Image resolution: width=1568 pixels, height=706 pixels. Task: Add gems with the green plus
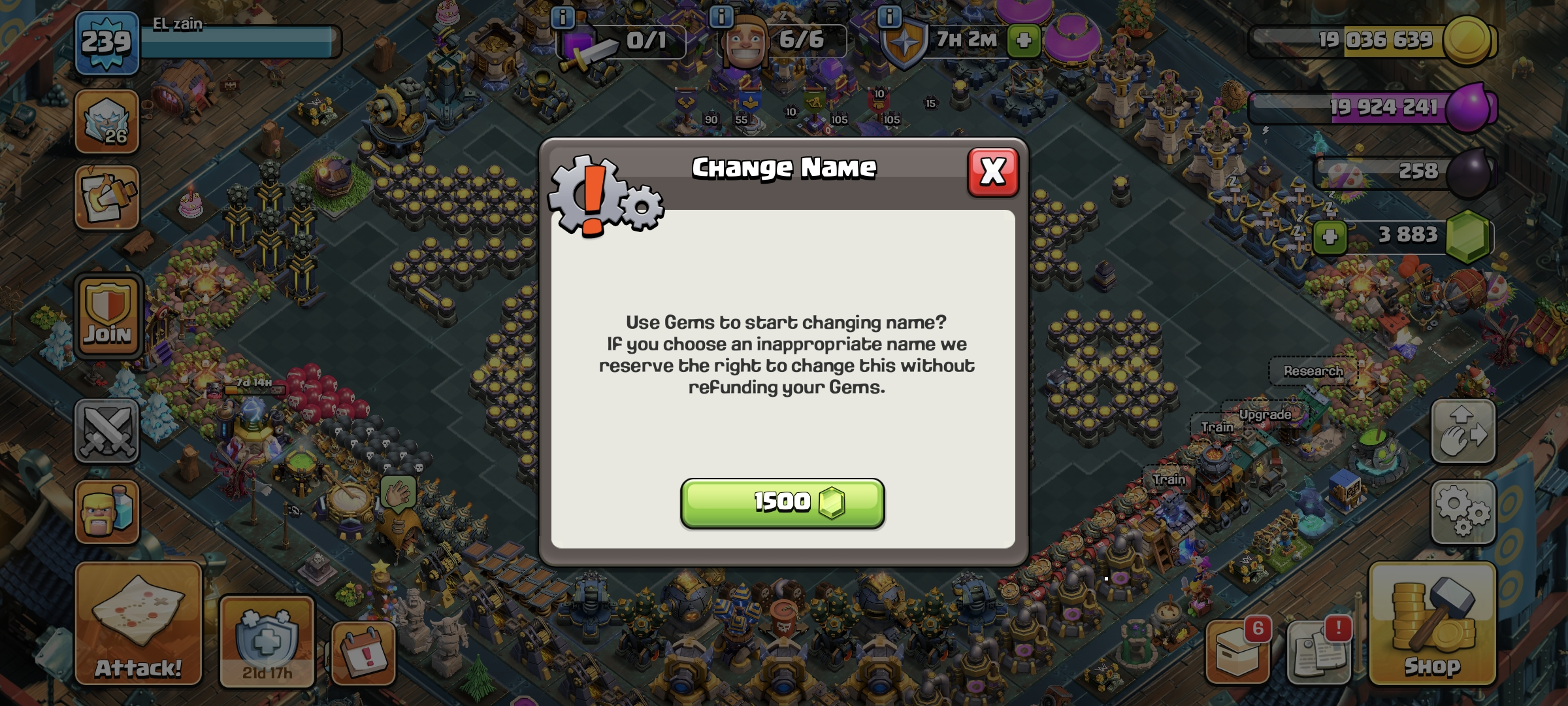click(x=1330, y=237)
